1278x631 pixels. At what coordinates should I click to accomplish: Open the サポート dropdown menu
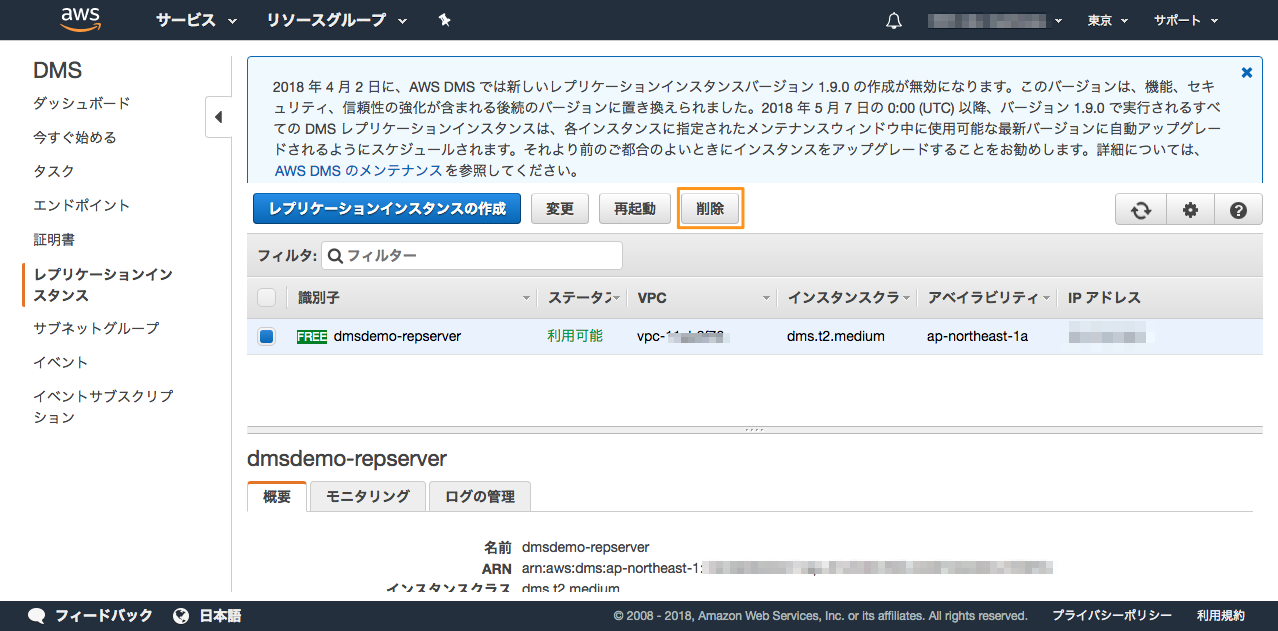point(1186,20)
